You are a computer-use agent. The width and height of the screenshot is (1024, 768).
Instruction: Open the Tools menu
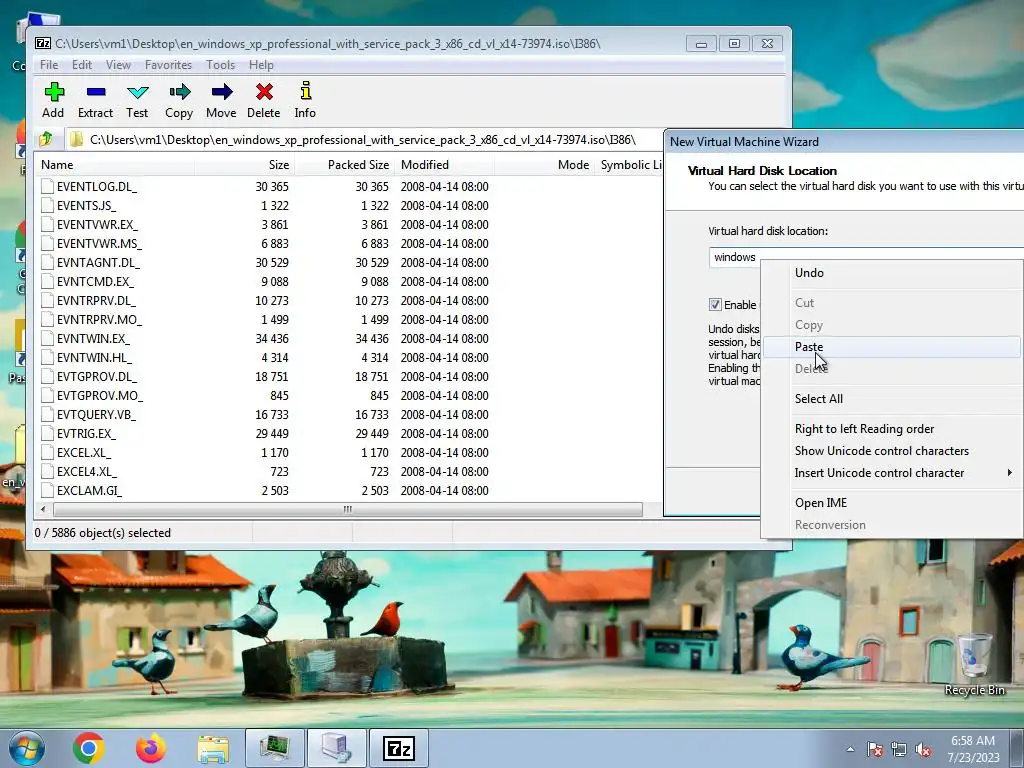pos(220,65)
